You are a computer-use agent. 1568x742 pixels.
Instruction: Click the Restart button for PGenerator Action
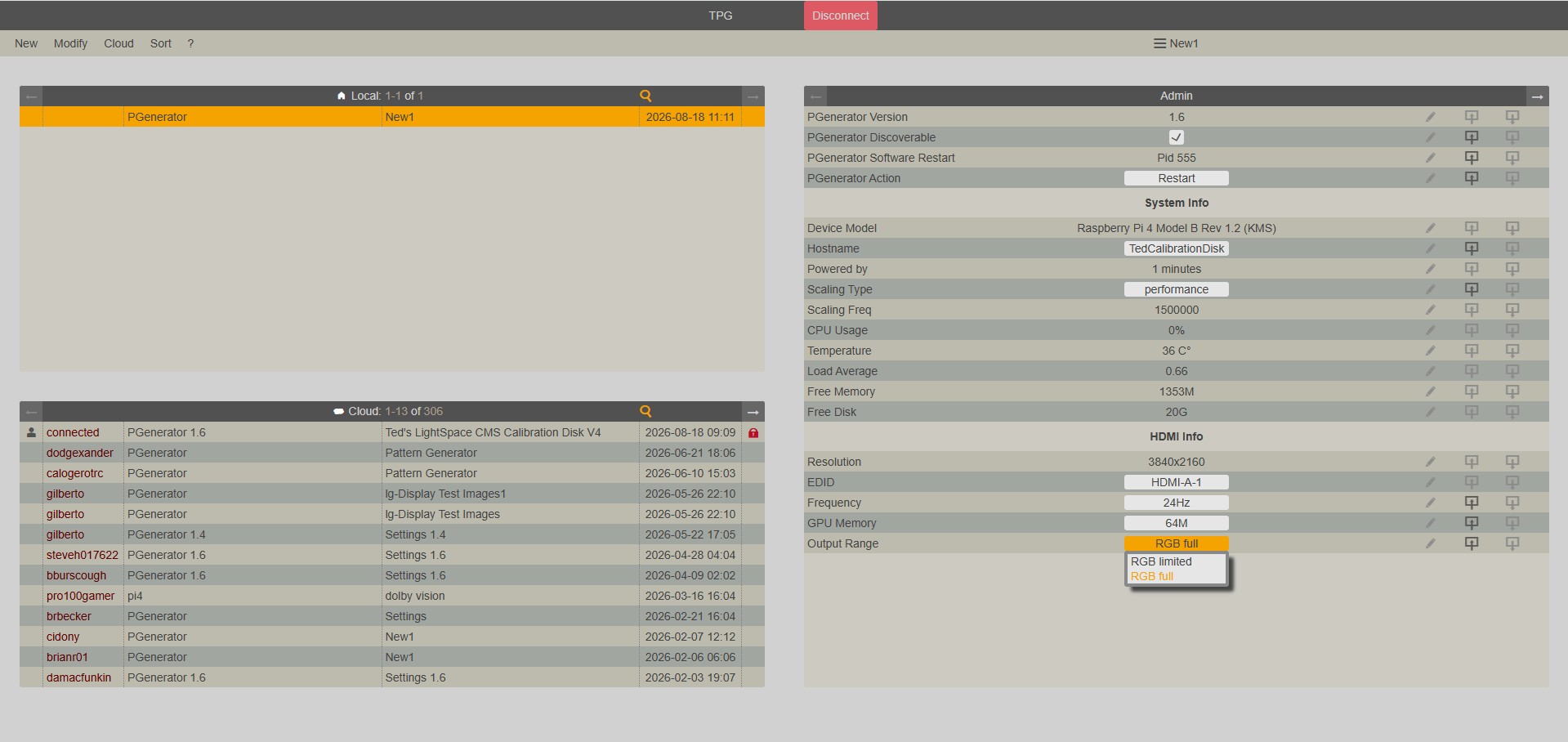1177,178
